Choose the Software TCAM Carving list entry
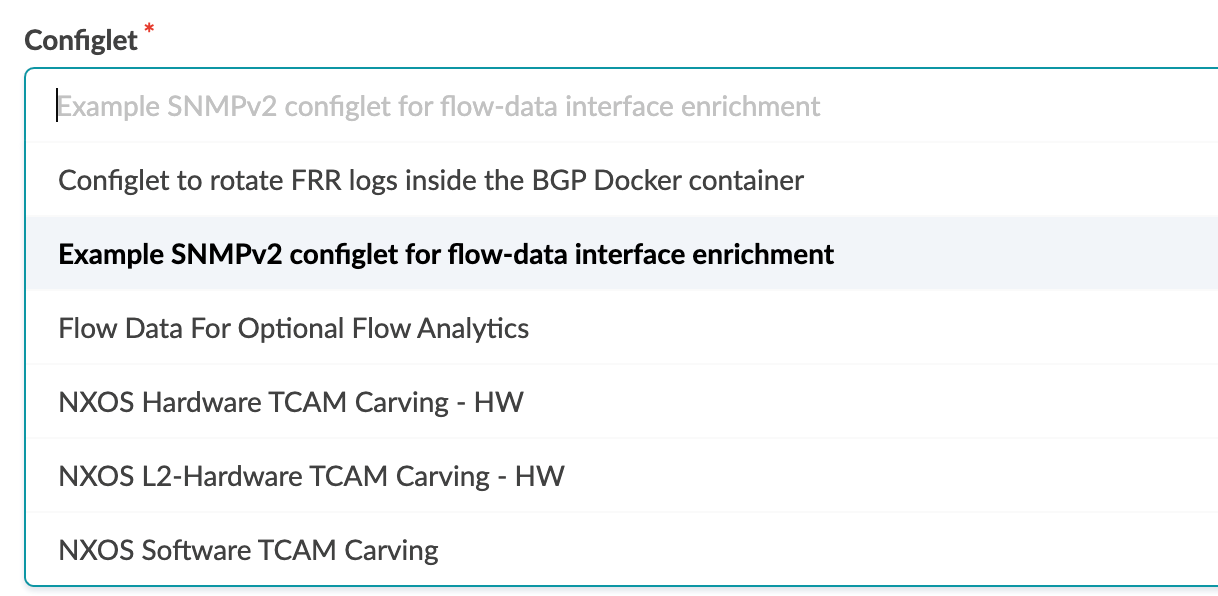This screenshot has width=1218, height=596. 249,550
